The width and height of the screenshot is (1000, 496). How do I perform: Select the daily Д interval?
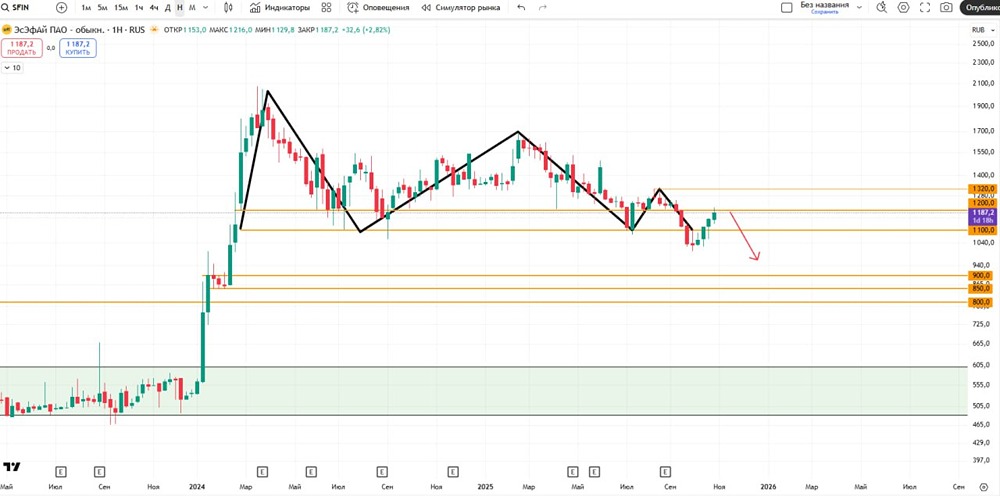[168, 8]
